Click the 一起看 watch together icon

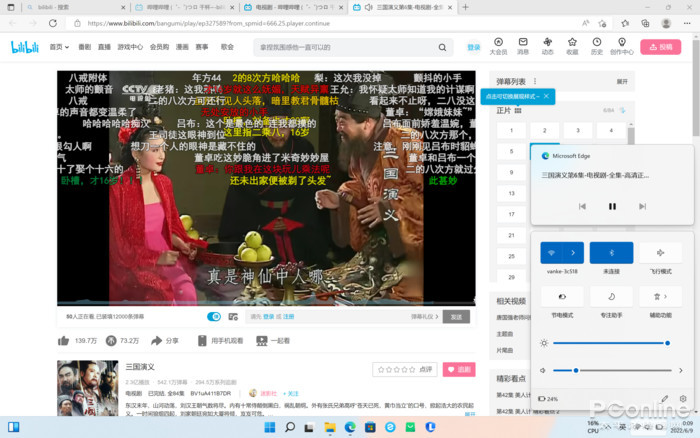[x=262, y=341]
